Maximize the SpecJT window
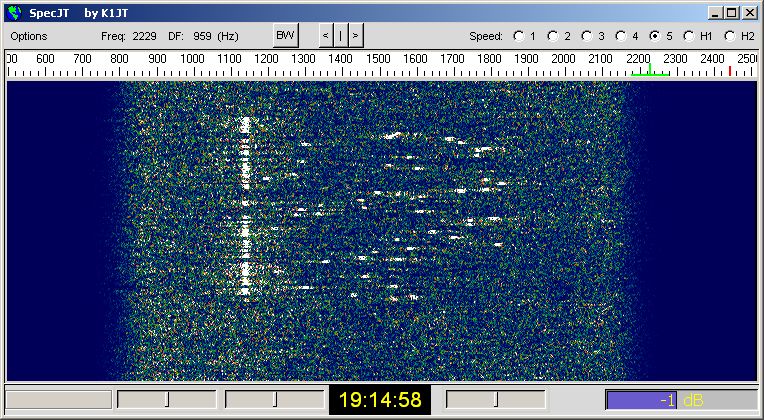 (731, 13)
